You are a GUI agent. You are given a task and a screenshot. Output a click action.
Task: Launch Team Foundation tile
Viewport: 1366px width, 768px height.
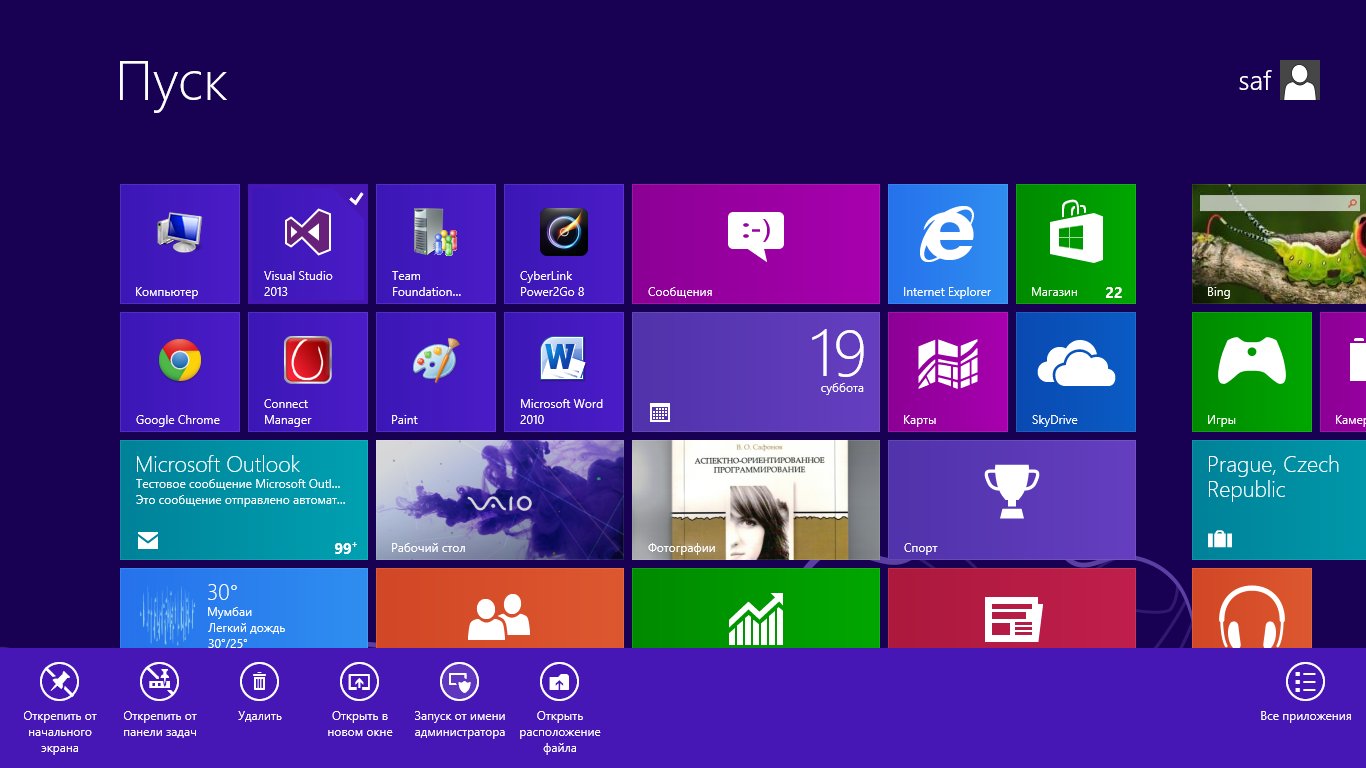(436, 244)
